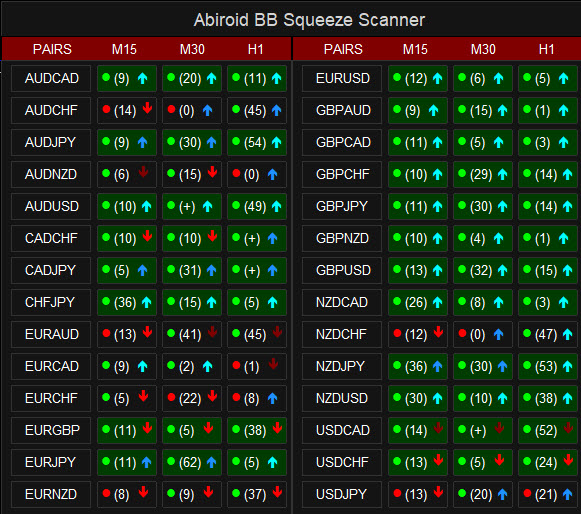This screenshot has height=514, width=581.
Task: Click the left M15 column header
Action: 124,49
